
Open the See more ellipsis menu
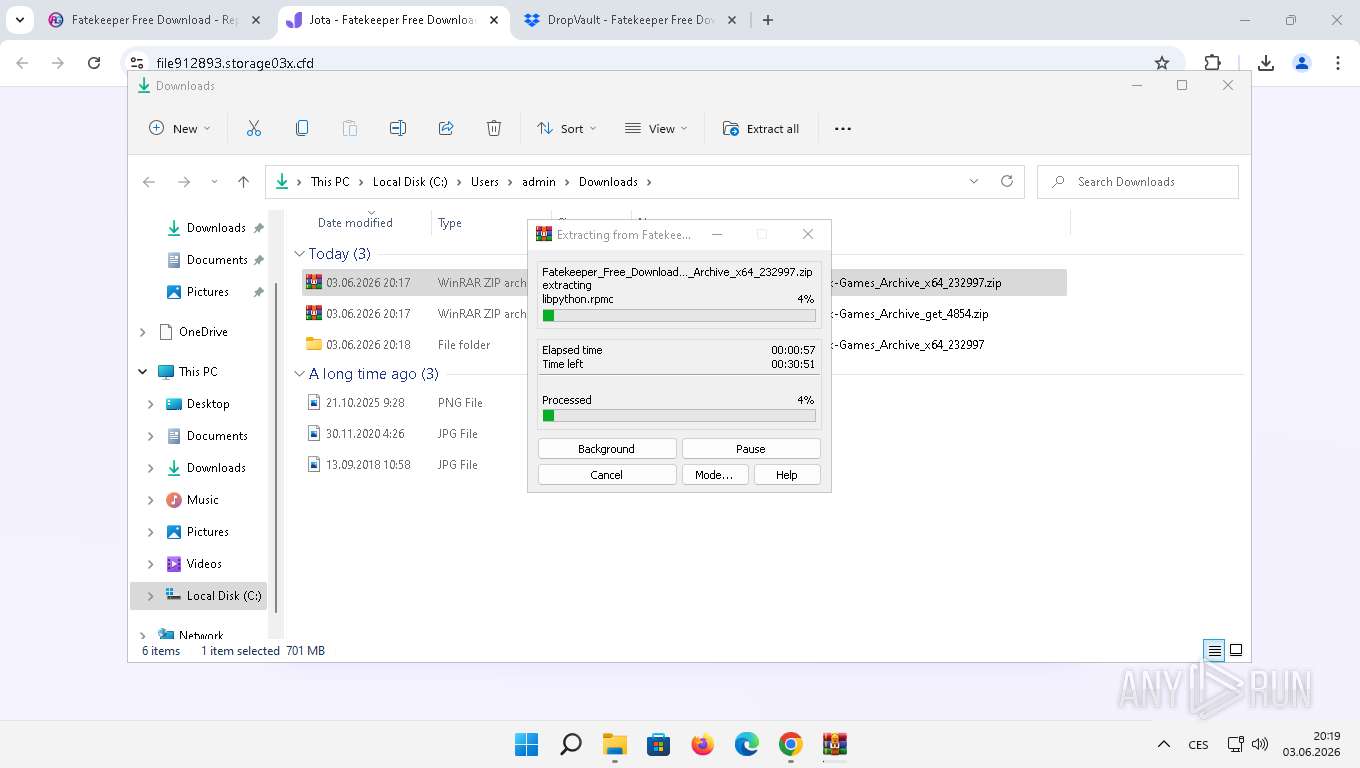coord(843,128)
